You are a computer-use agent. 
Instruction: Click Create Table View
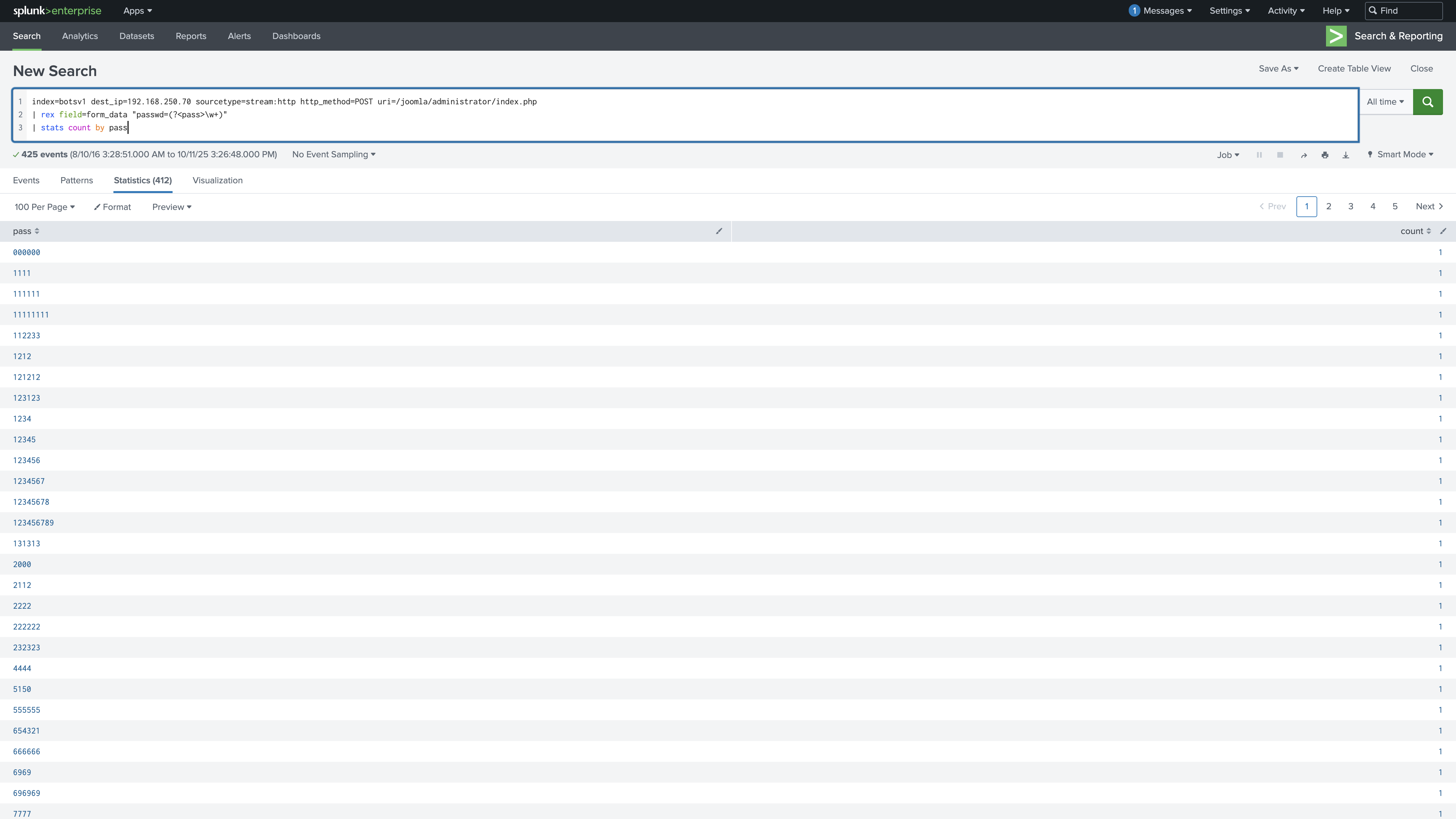[1354, 68]
